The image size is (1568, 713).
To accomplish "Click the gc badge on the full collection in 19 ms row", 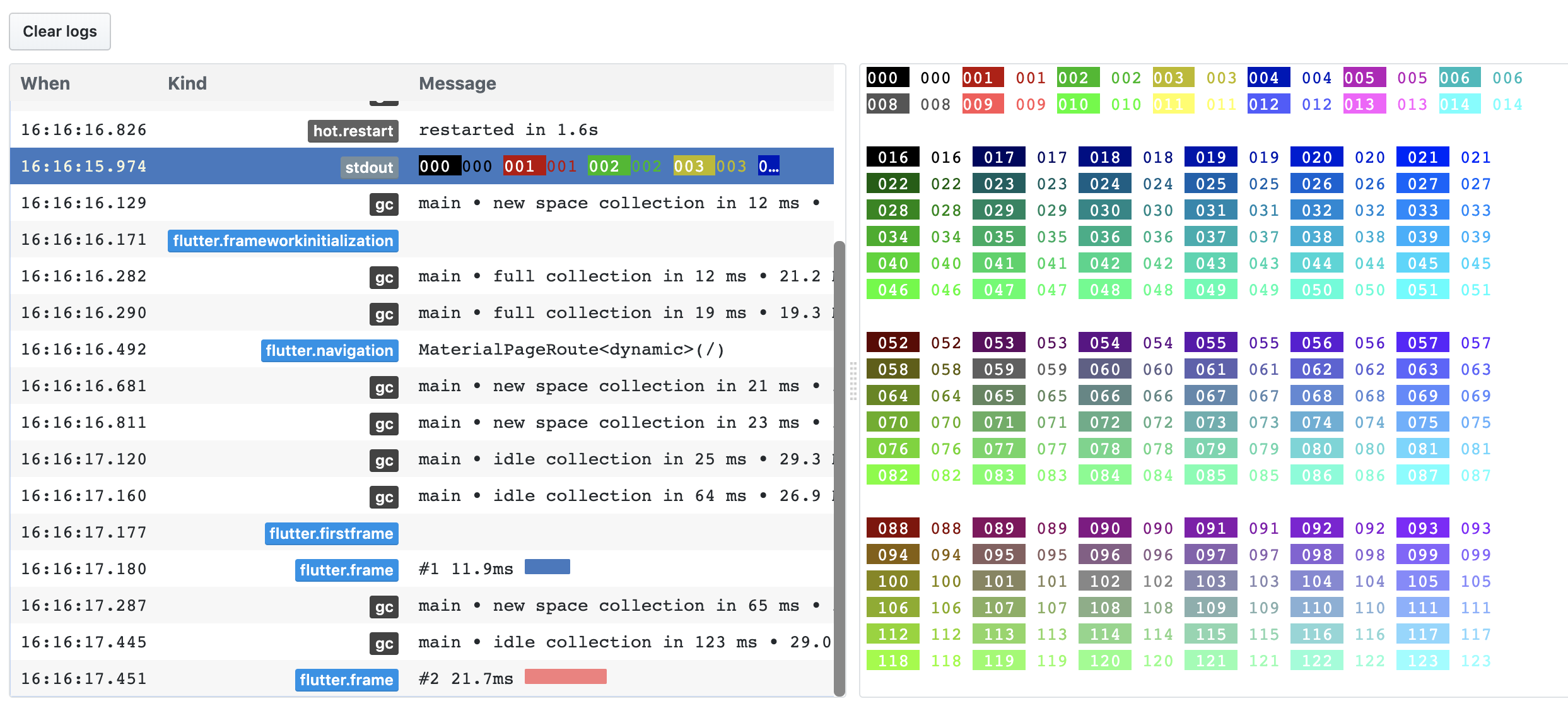I will click(384, 314).
